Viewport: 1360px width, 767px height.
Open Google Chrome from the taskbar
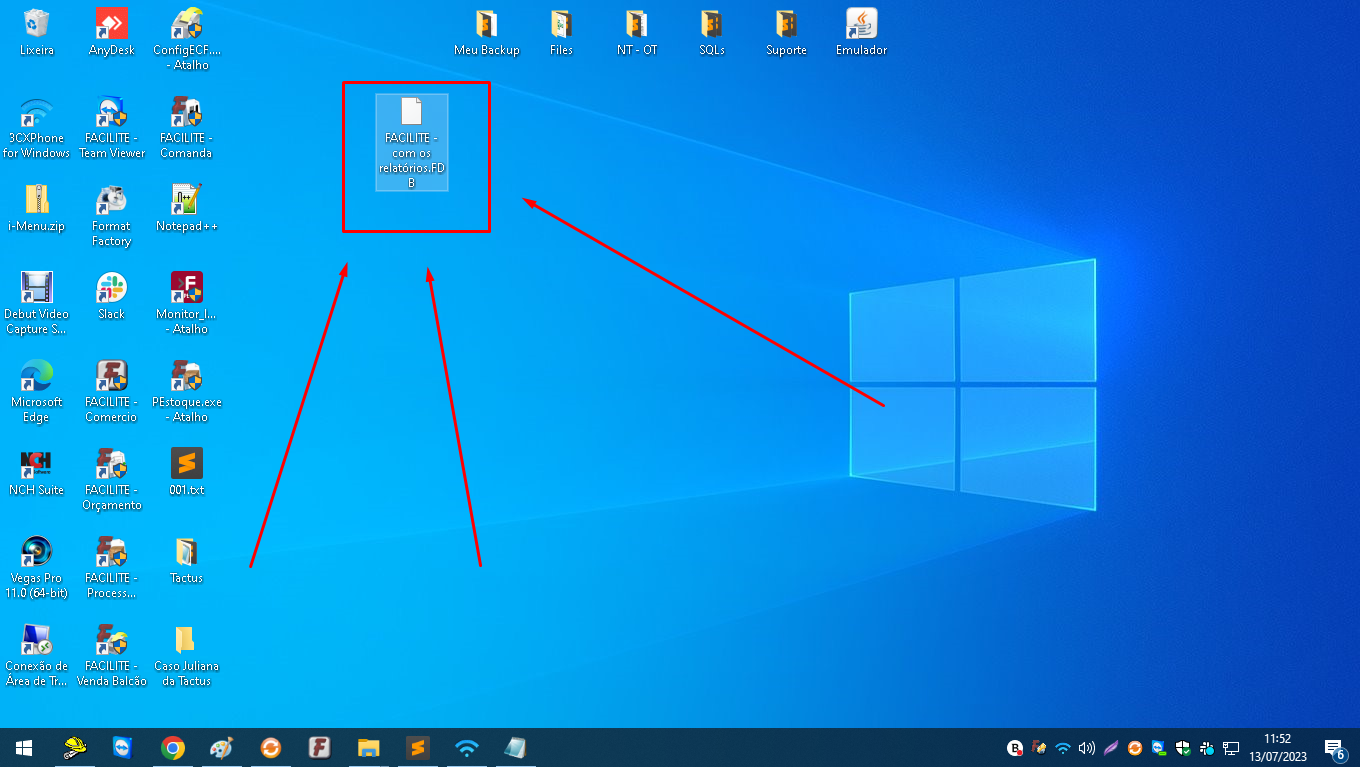[x=173, y=747]
